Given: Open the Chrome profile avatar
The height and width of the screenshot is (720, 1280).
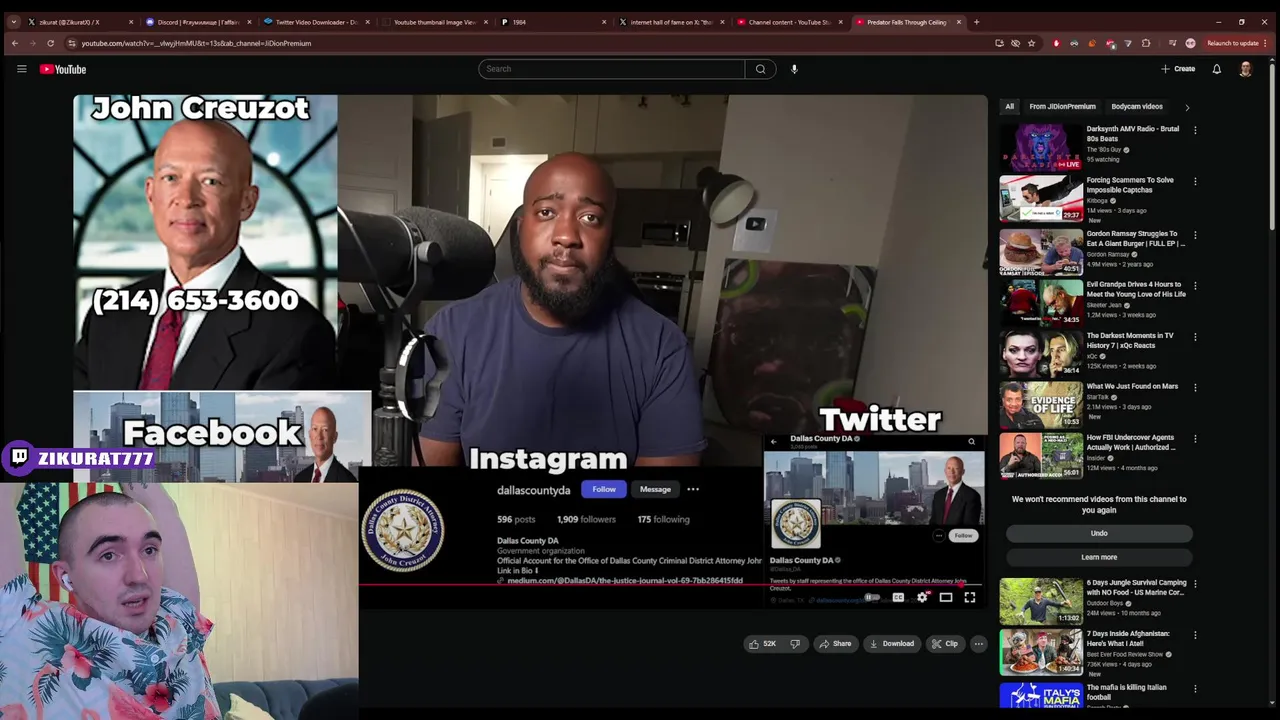Looking at the screenshot, I should coord(1190,43).
